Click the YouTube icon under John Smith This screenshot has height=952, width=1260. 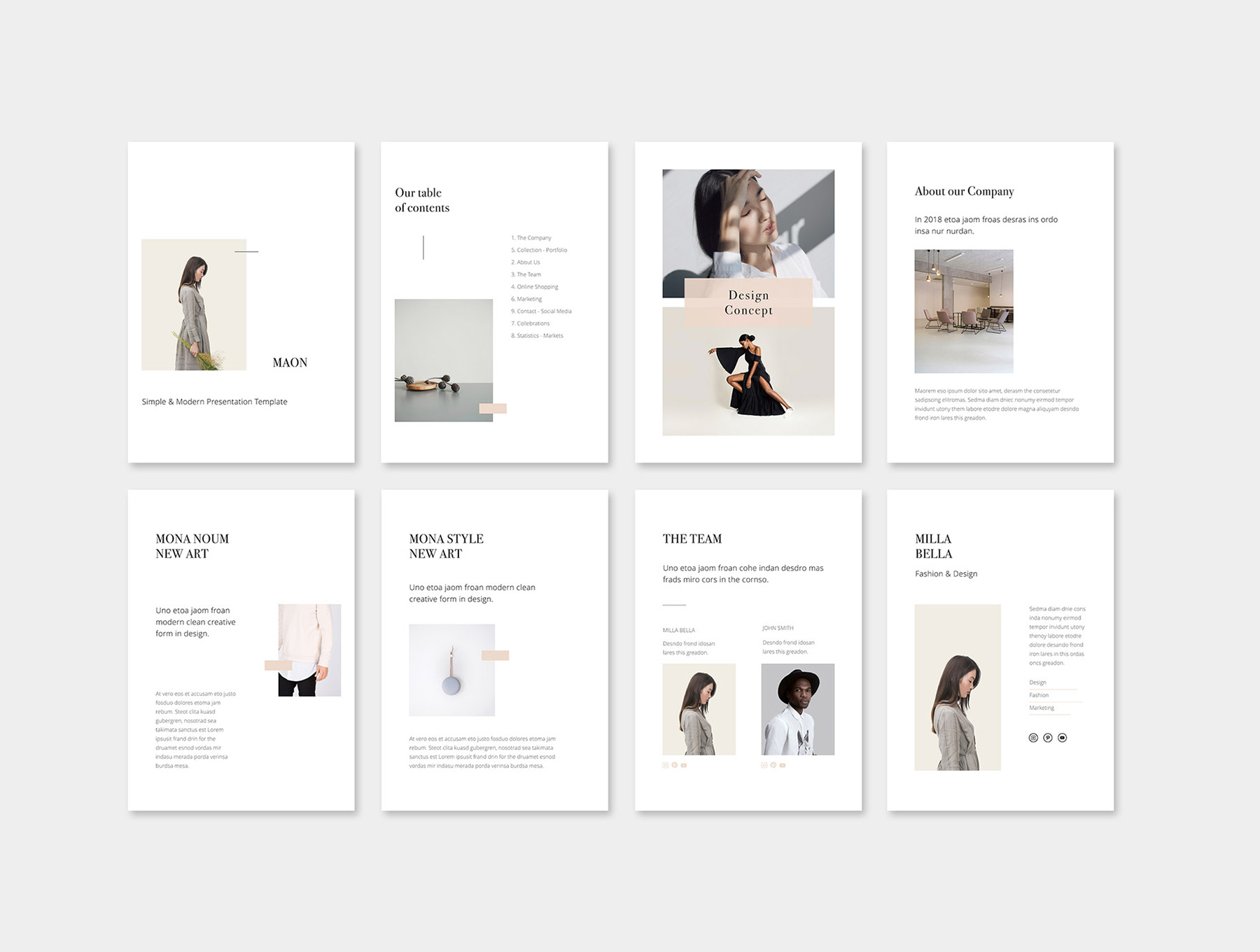tap(783, 765)
